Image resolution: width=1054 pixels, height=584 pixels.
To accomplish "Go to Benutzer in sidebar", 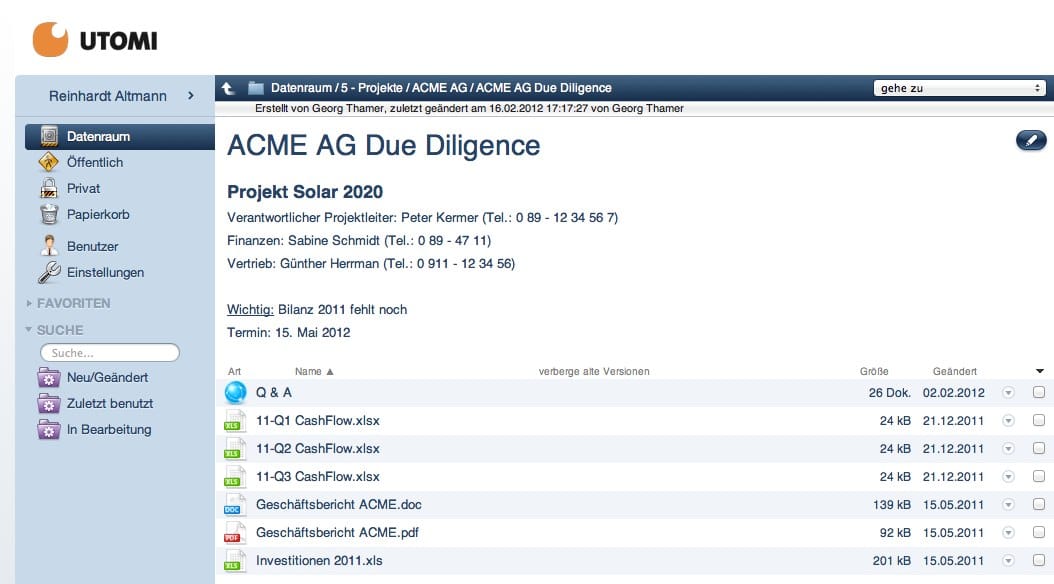I will [x=92, y=246].
